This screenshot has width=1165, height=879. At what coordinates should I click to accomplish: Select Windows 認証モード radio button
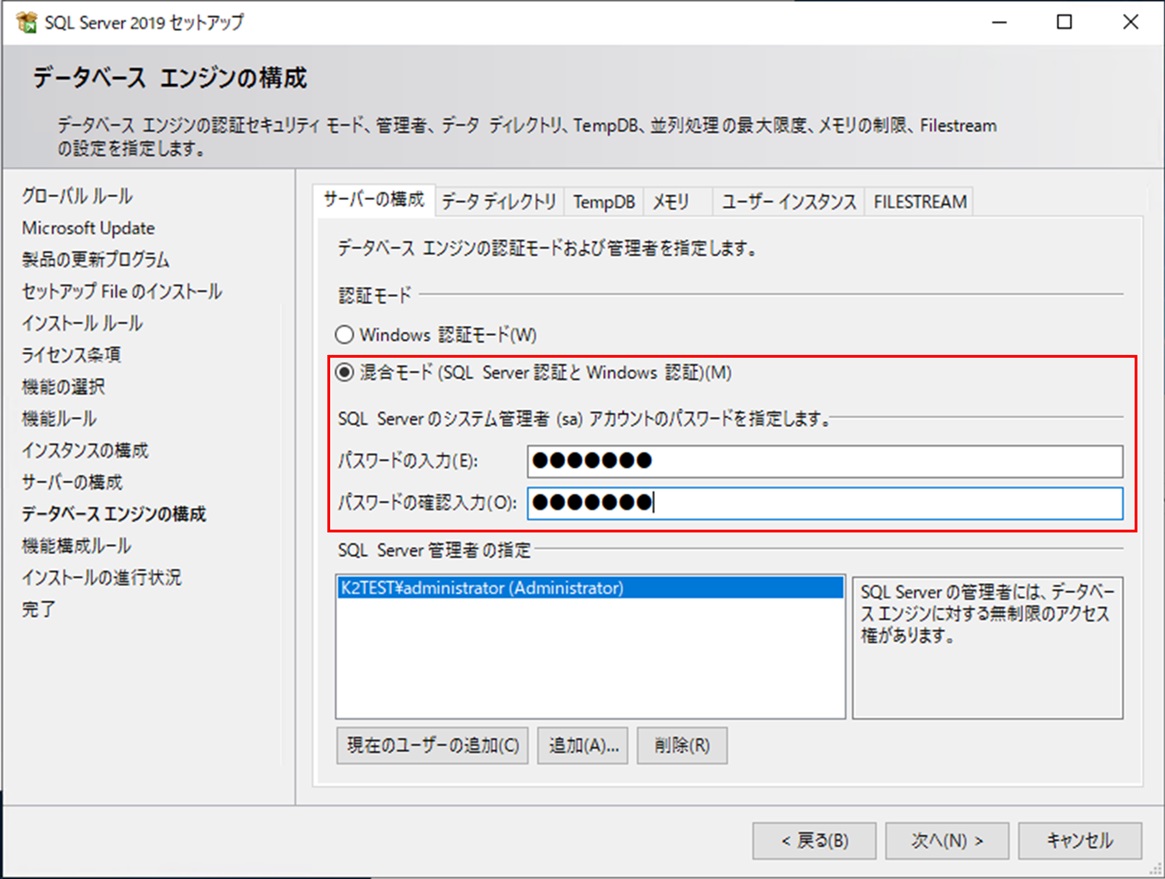coord(344,335)
